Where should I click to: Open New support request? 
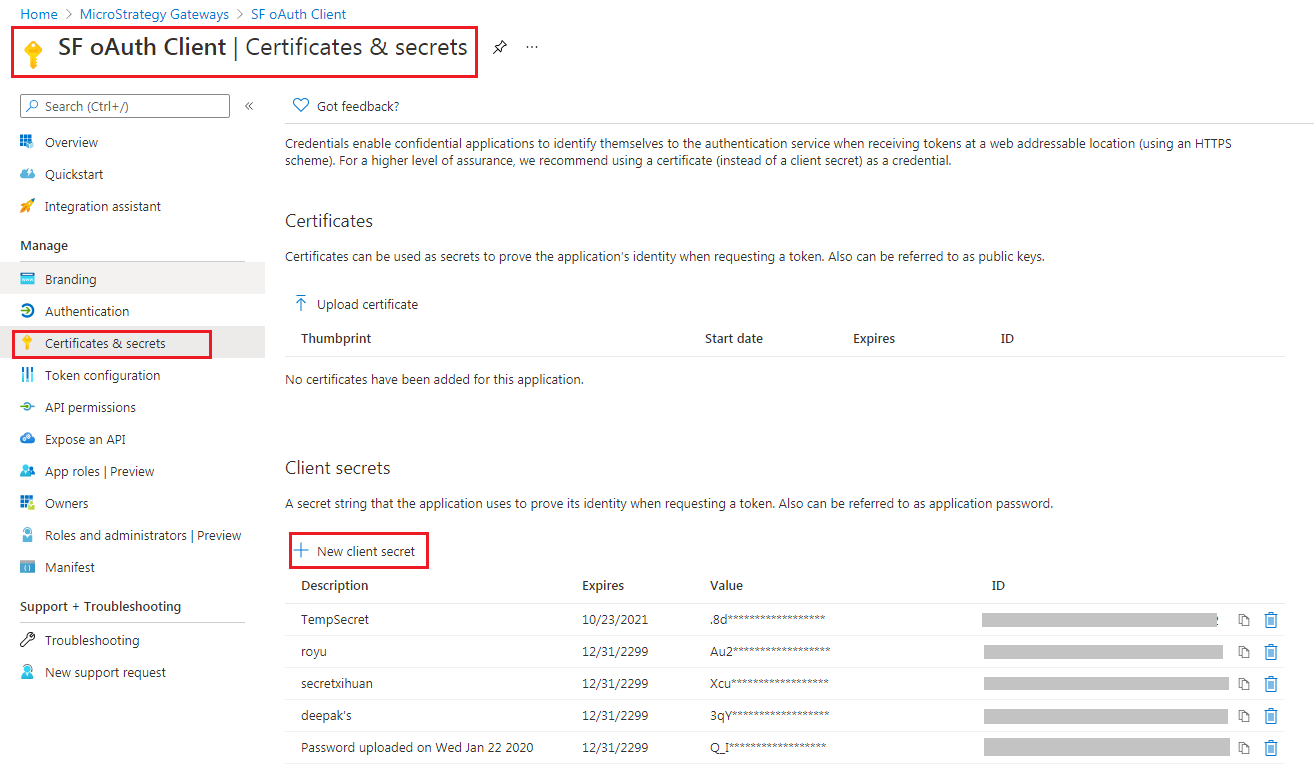(105, 672)
